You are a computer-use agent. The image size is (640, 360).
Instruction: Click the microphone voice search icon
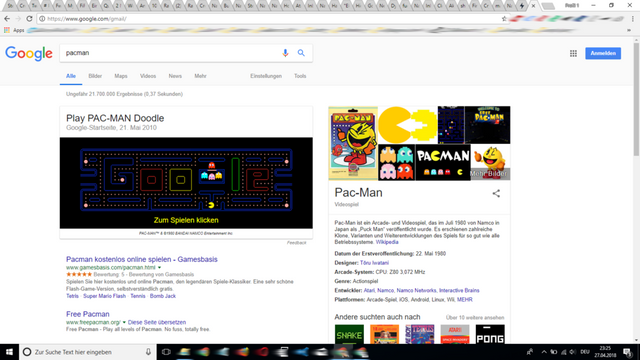click(x=285, y=53)
